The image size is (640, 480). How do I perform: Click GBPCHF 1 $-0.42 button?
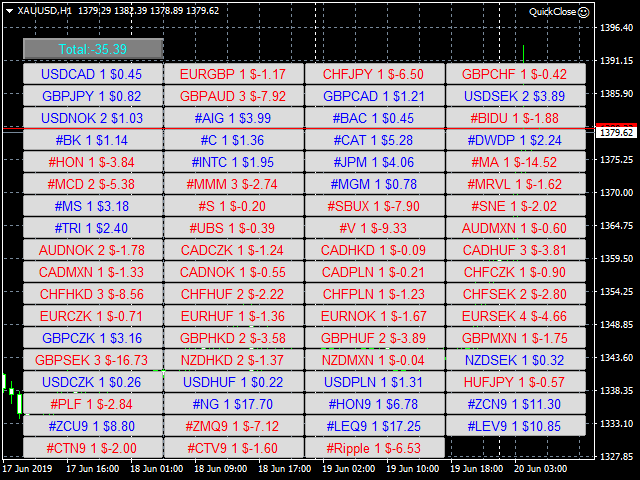coord(516,74)
